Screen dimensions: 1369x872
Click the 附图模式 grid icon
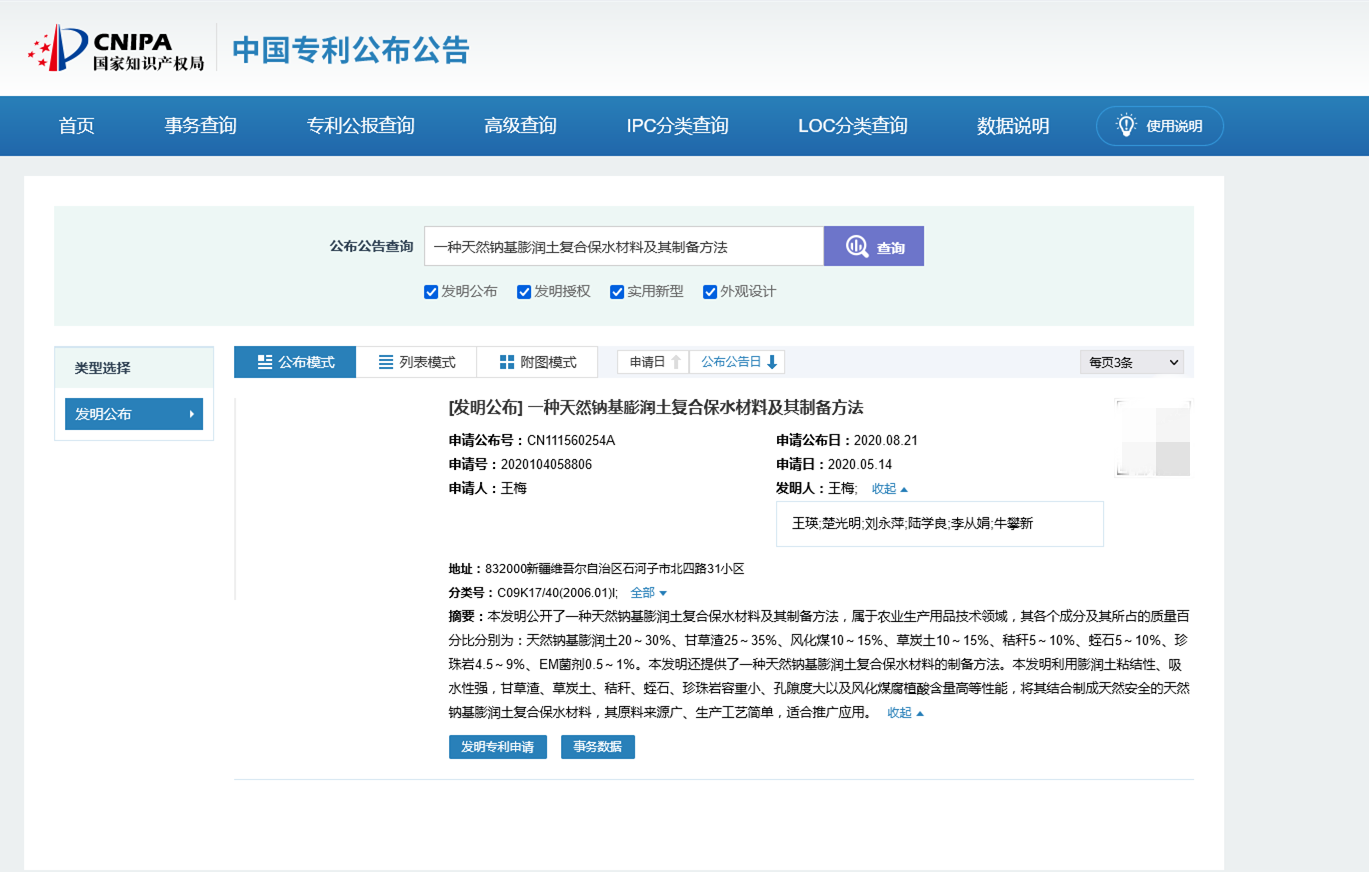[507, 362]
